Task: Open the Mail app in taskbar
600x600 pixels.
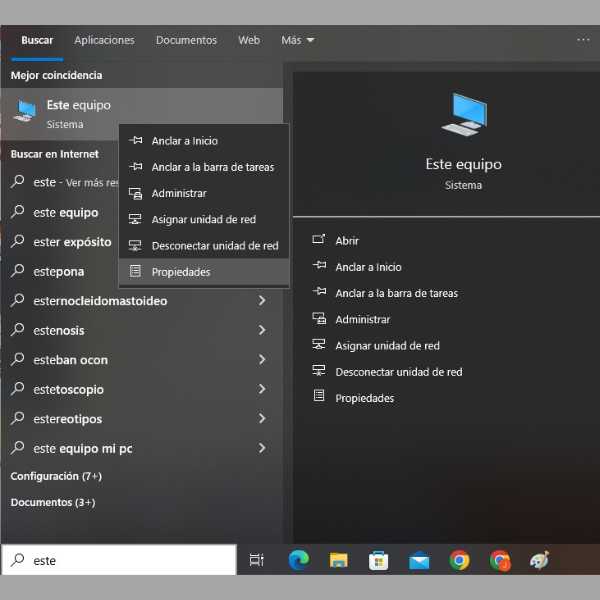Action: (419, 560)
